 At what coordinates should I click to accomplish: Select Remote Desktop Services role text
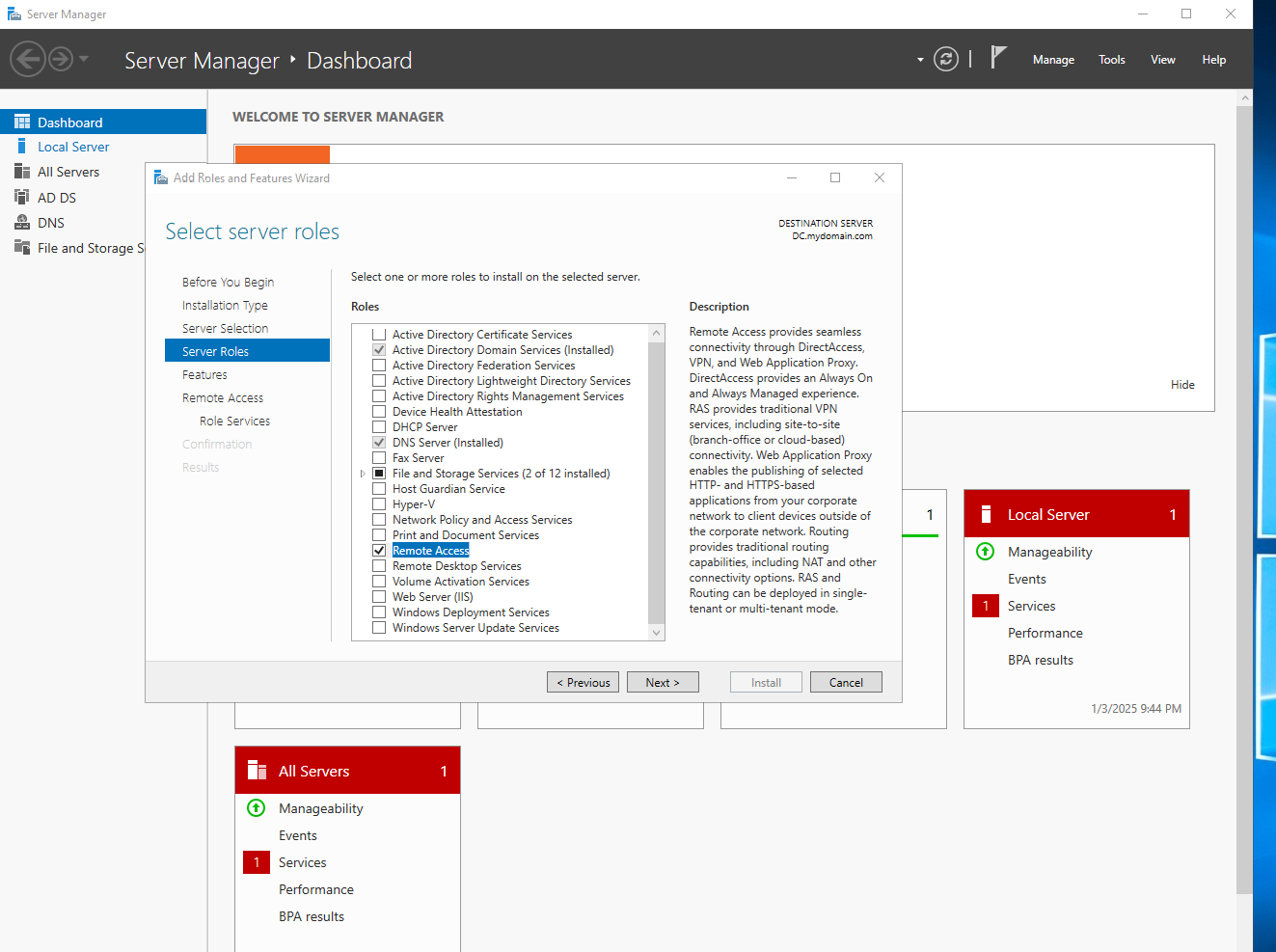tap(457, 566)
